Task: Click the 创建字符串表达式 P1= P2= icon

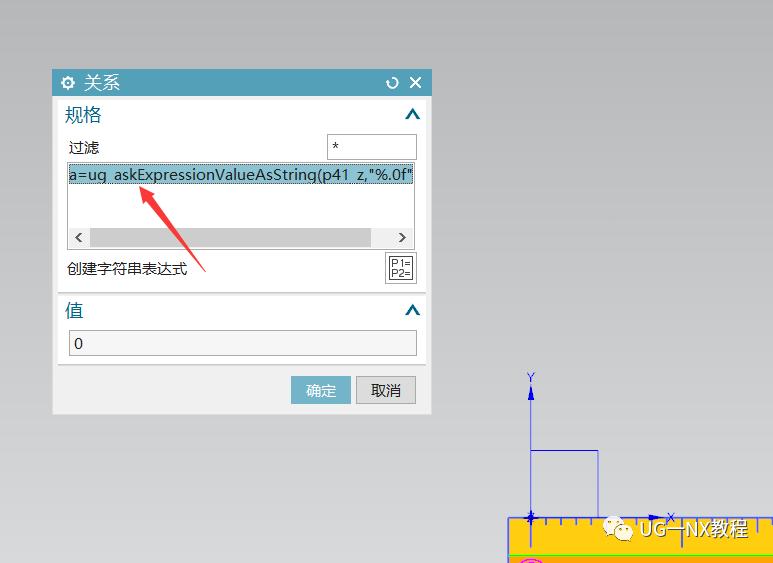Action: [401, 268]
